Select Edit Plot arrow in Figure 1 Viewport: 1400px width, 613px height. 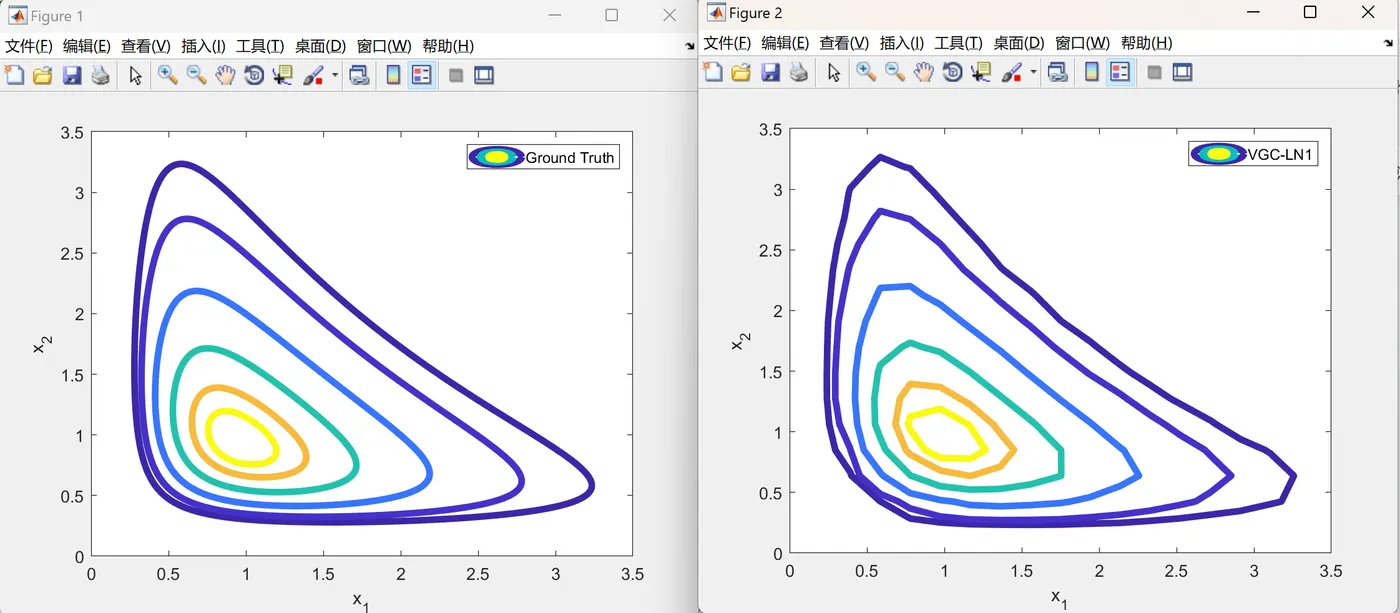(136, 75)
